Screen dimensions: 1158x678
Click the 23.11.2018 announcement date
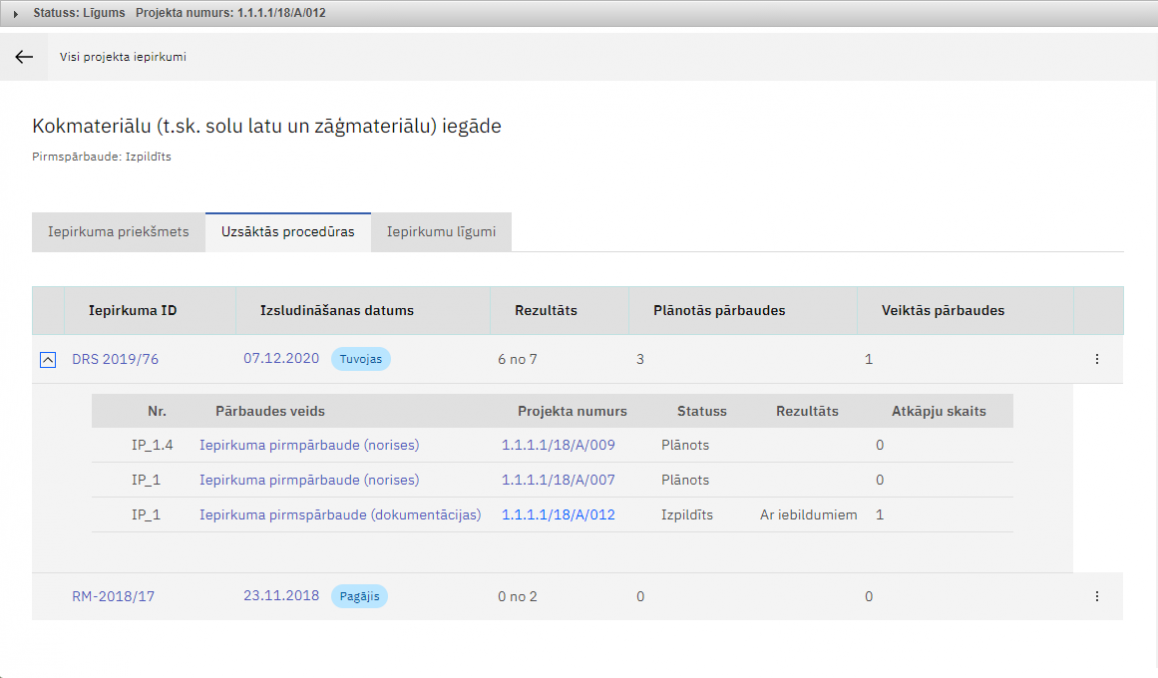281,595
